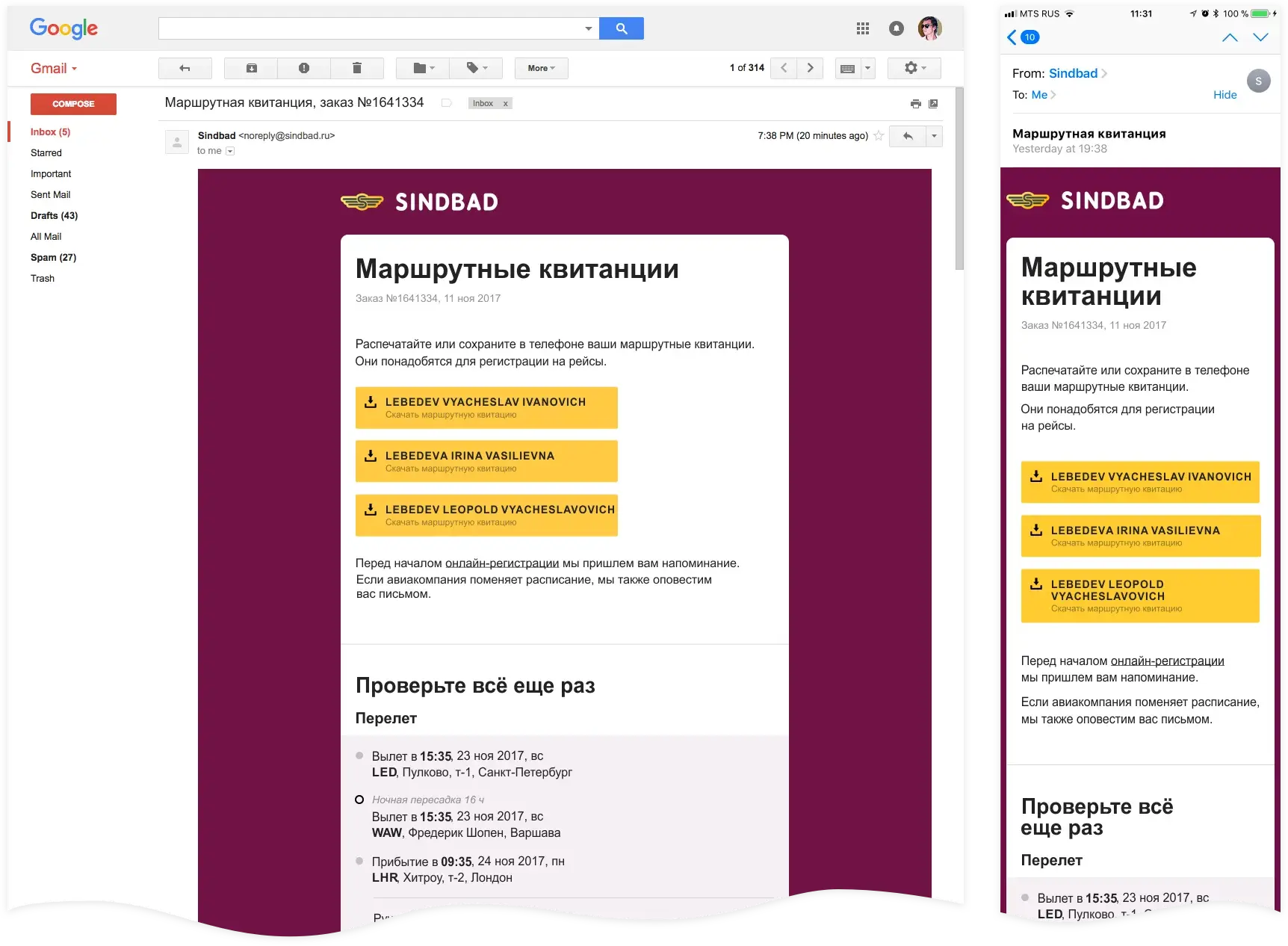1288x946 pixels.
Task: Star the Sindbad message
Action: point(879,136)
